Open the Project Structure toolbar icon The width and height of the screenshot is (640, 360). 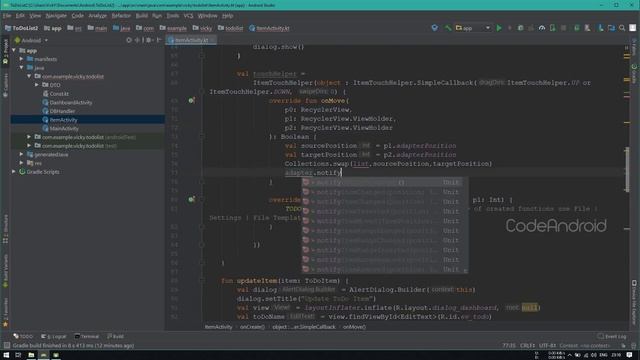point(611,28)
